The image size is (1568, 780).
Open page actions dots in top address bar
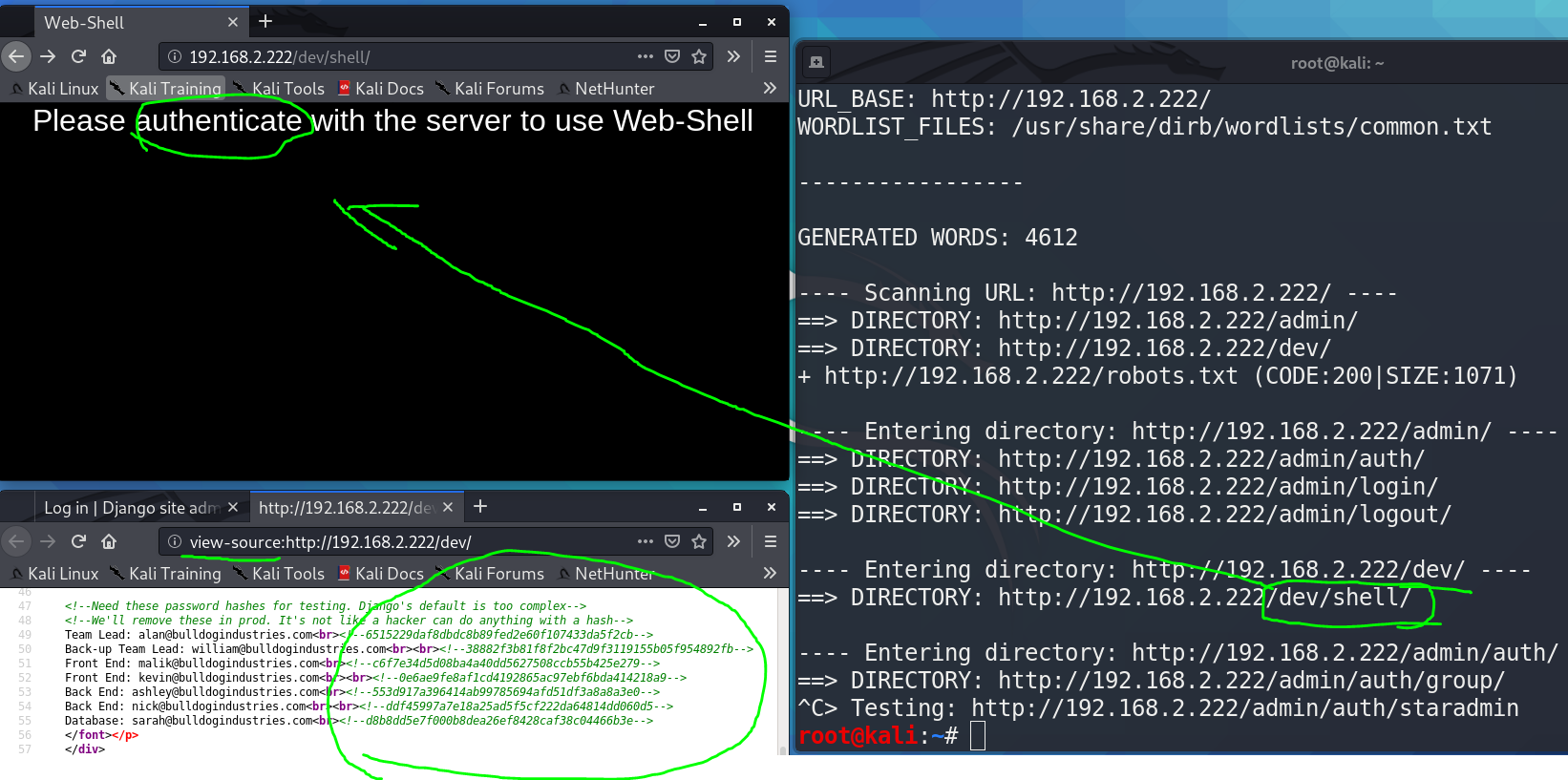pyautogui.click(x=646, y=56)
